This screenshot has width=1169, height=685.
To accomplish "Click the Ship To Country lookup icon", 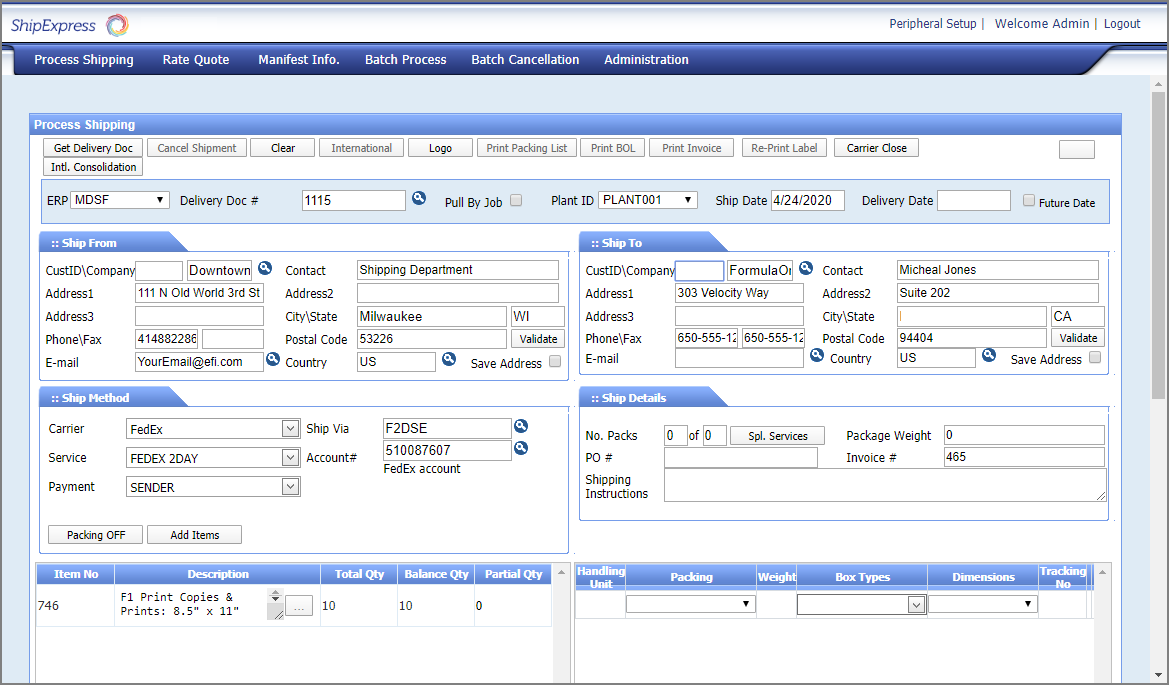I will [x=989, y=355].
